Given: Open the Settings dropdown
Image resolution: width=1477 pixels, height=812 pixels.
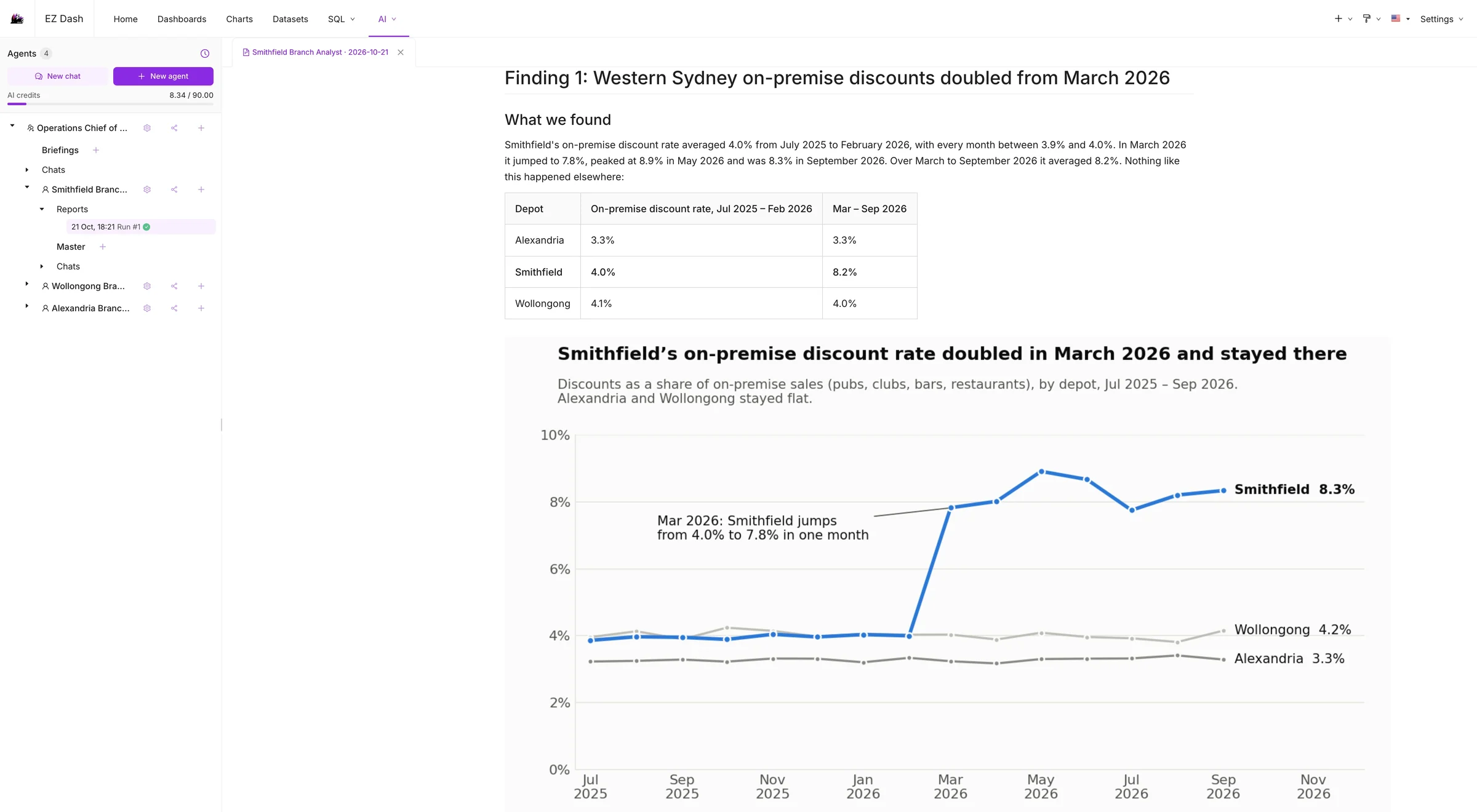Looking at the screenshot, I should click(1441, 19).
